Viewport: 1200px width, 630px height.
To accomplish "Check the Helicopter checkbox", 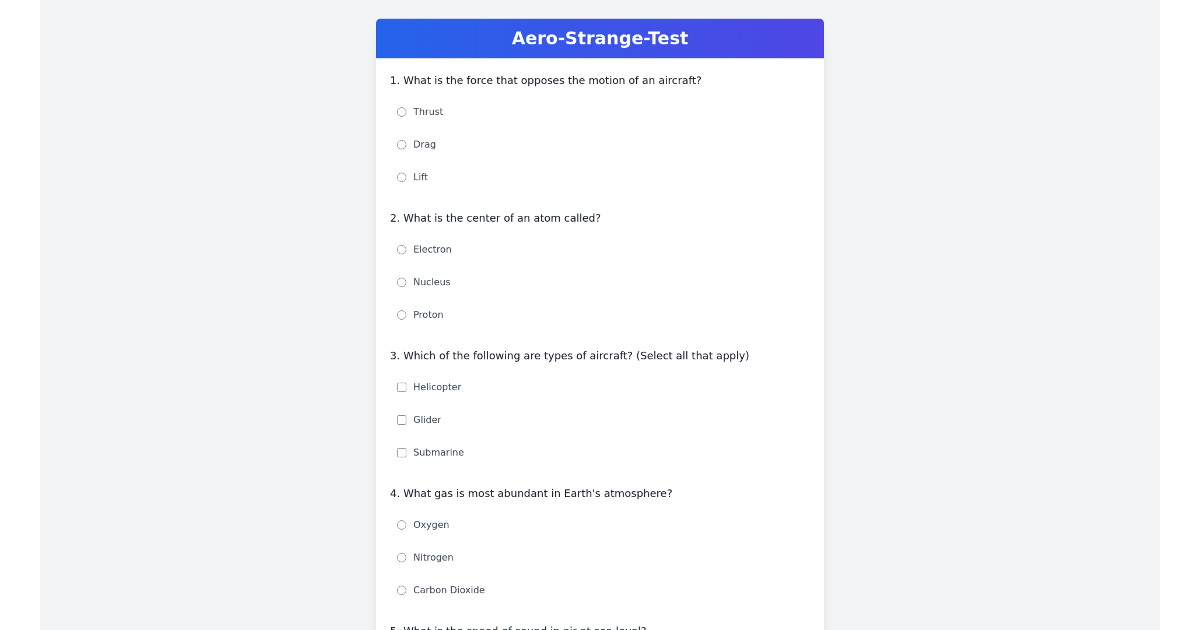I will [401, 387].
